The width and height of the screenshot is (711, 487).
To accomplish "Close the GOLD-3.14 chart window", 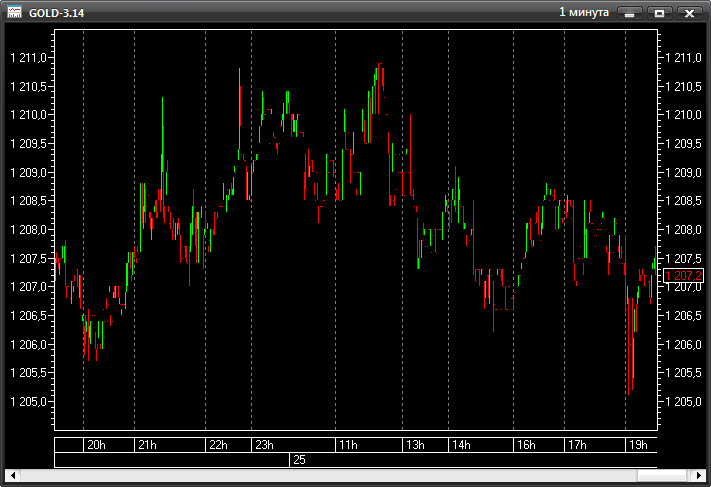I will 689,13.
